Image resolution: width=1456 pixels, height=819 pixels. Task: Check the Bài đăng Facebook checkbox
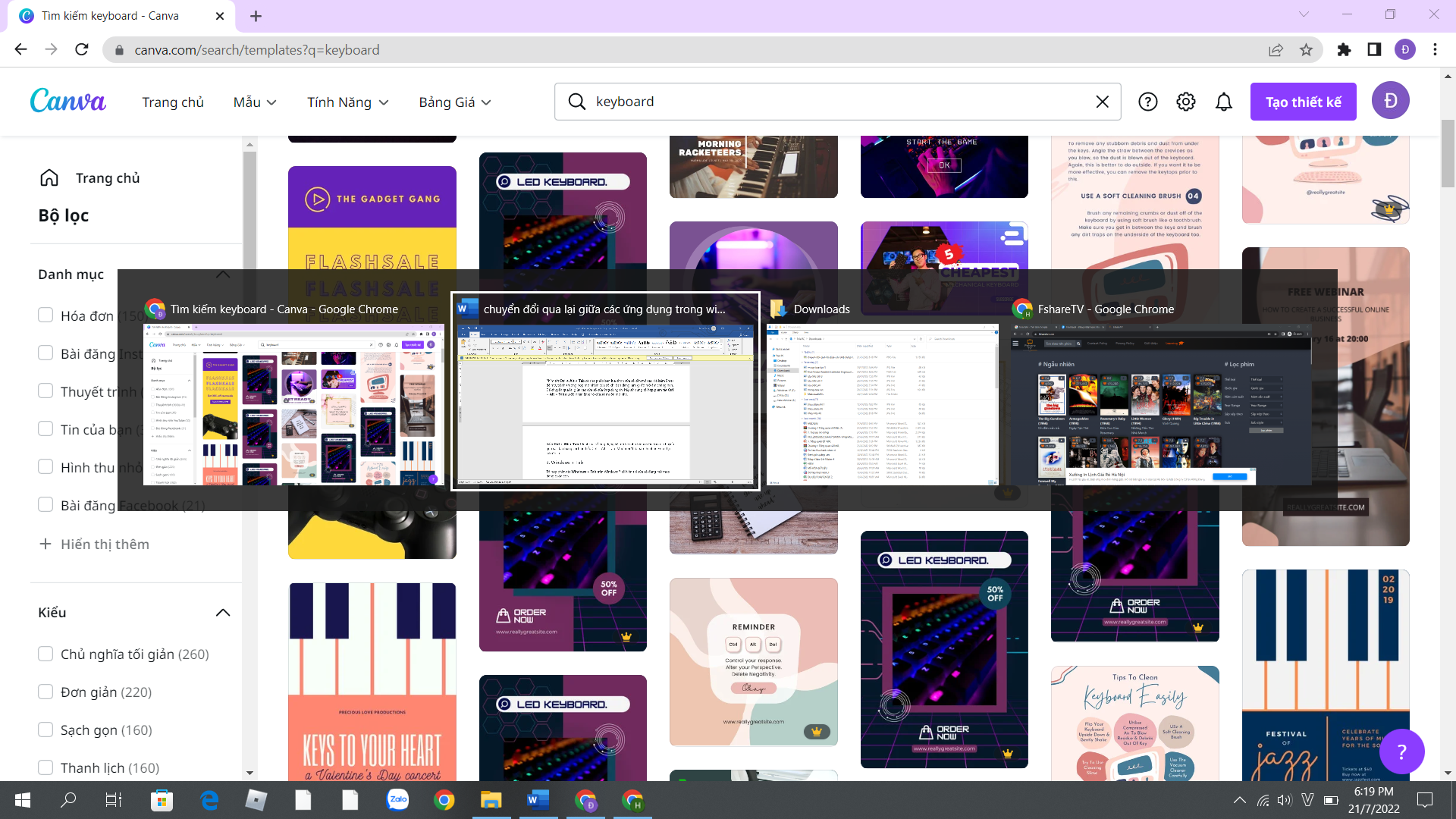pos(45,504)
